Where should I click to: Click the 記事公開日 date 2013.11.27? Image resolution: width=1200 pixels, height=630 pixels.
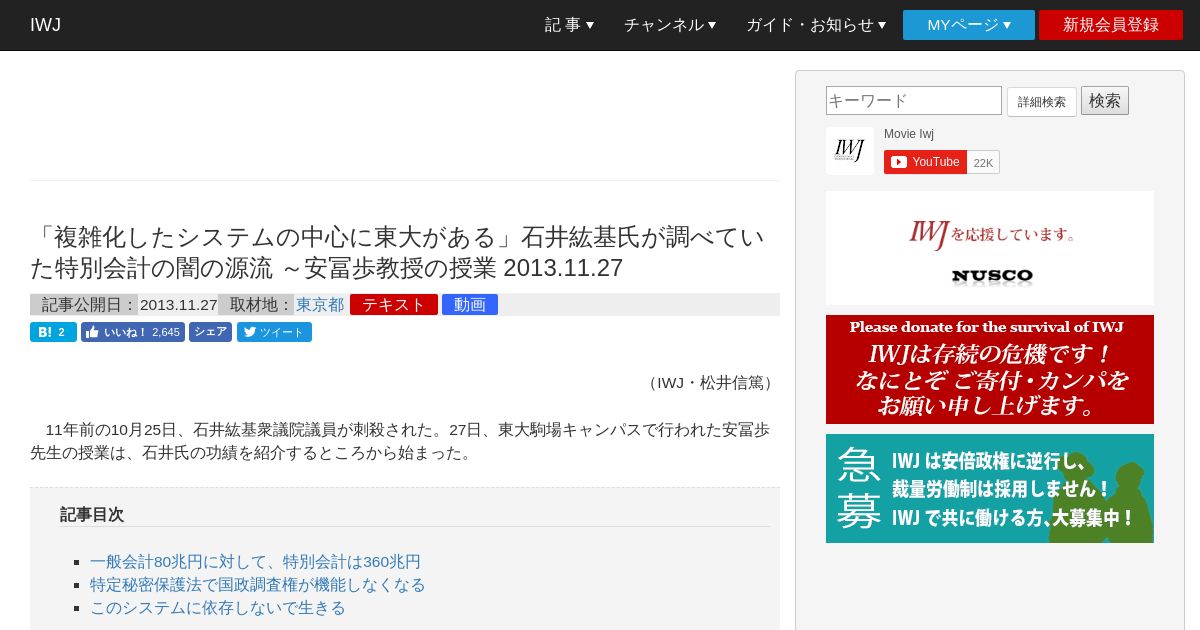pos(178,304)
